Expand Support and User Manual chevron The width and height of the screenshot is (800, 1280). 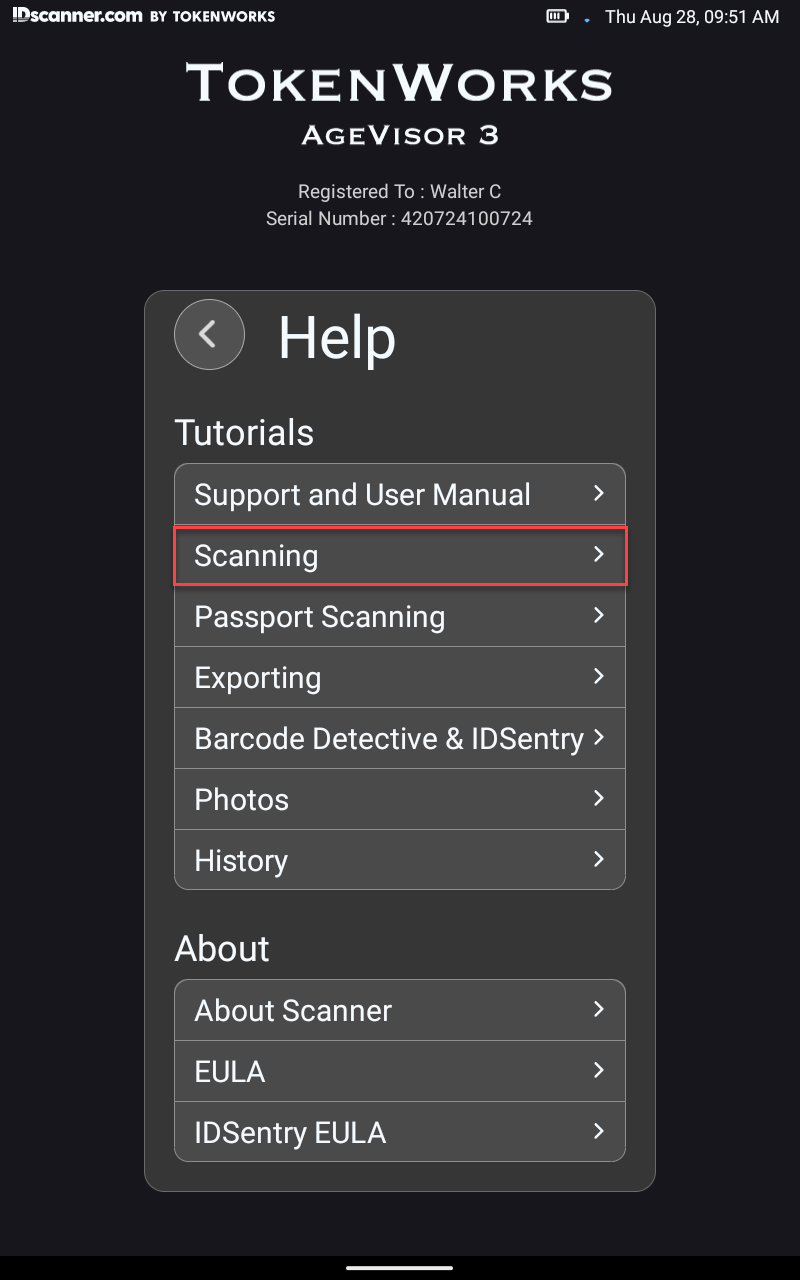(x=599, y=493)
